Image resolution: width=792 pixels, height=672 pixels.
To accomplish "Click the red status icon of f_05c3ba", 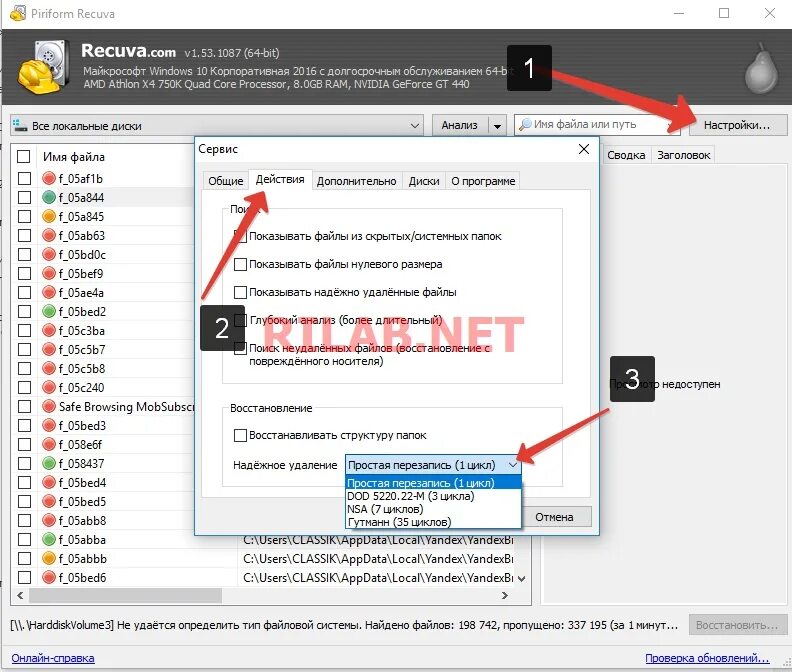I will tap(48, 330).
